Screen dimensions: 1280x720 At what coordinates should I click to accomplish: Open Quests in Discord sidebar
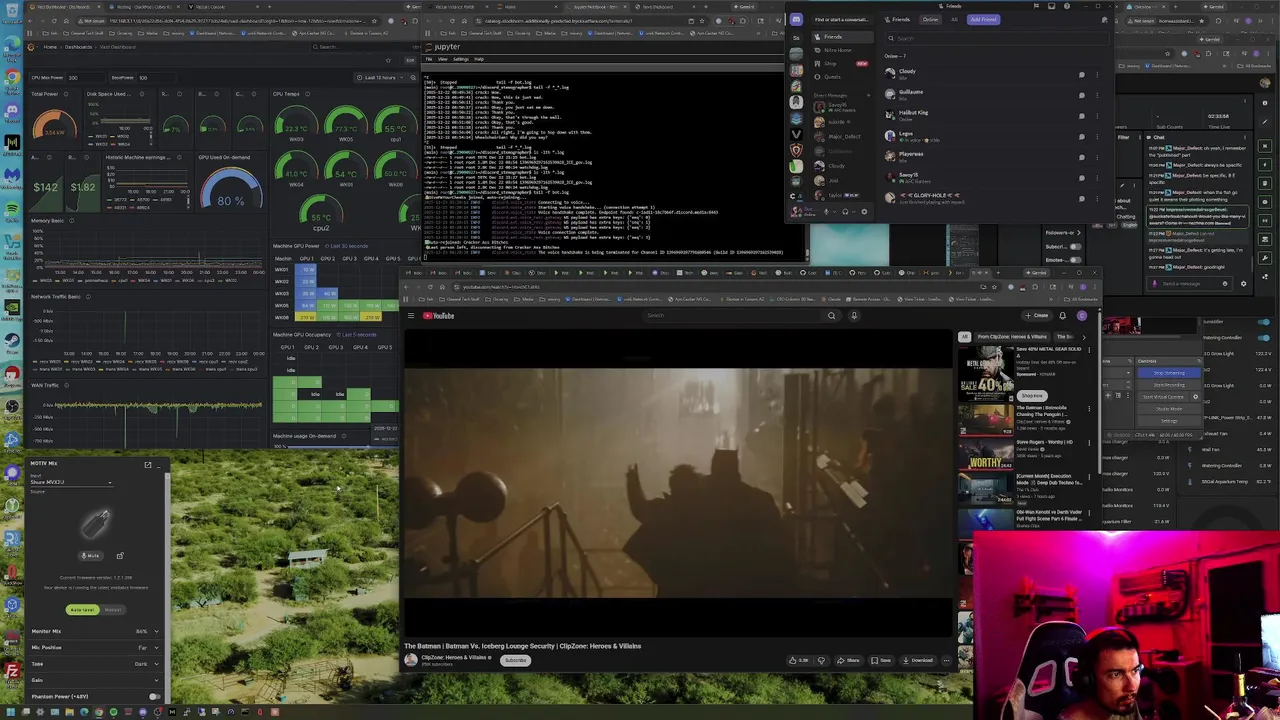point(842,77)
